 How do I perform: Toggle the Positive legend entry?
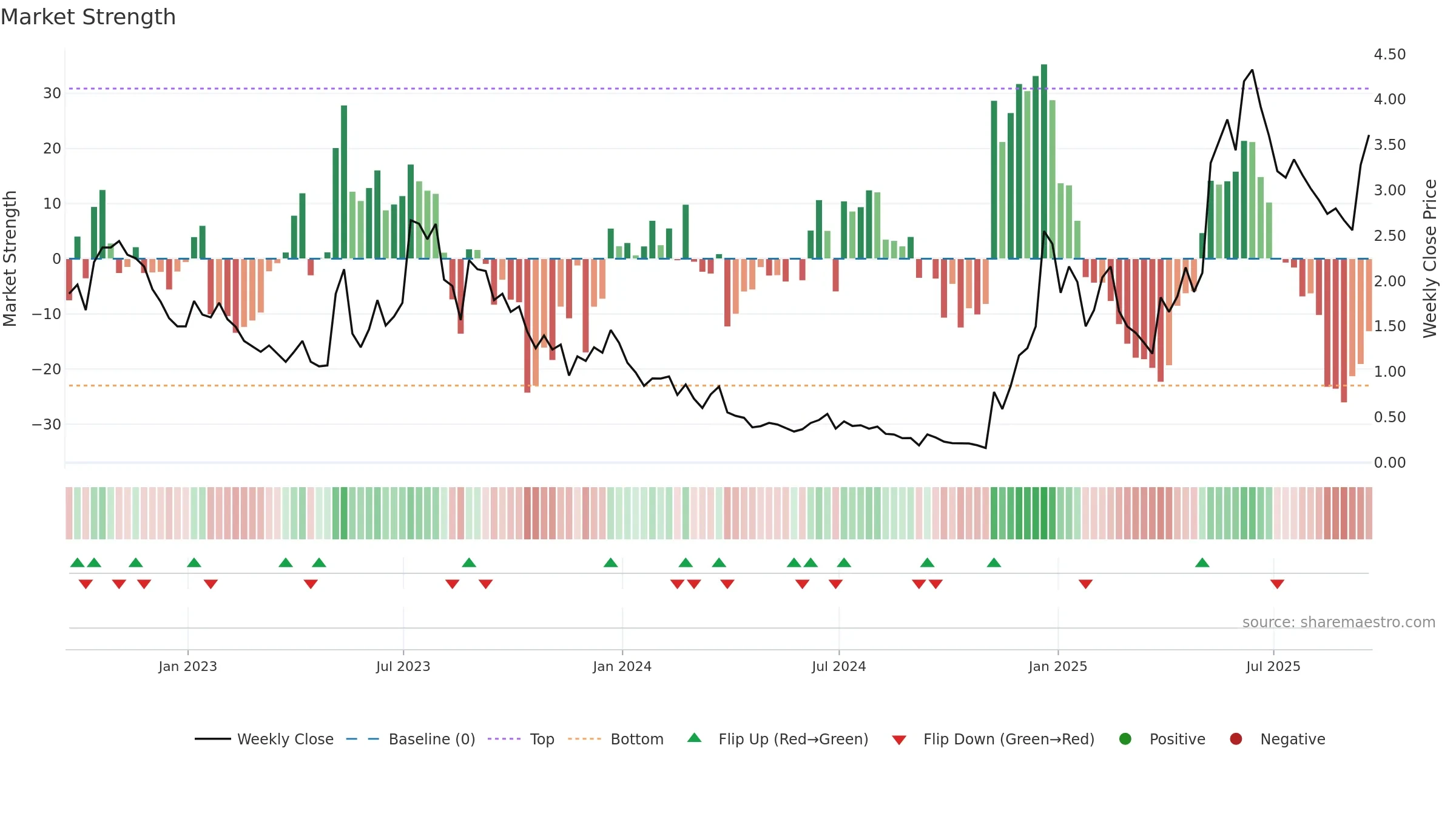pos(1162,739)
